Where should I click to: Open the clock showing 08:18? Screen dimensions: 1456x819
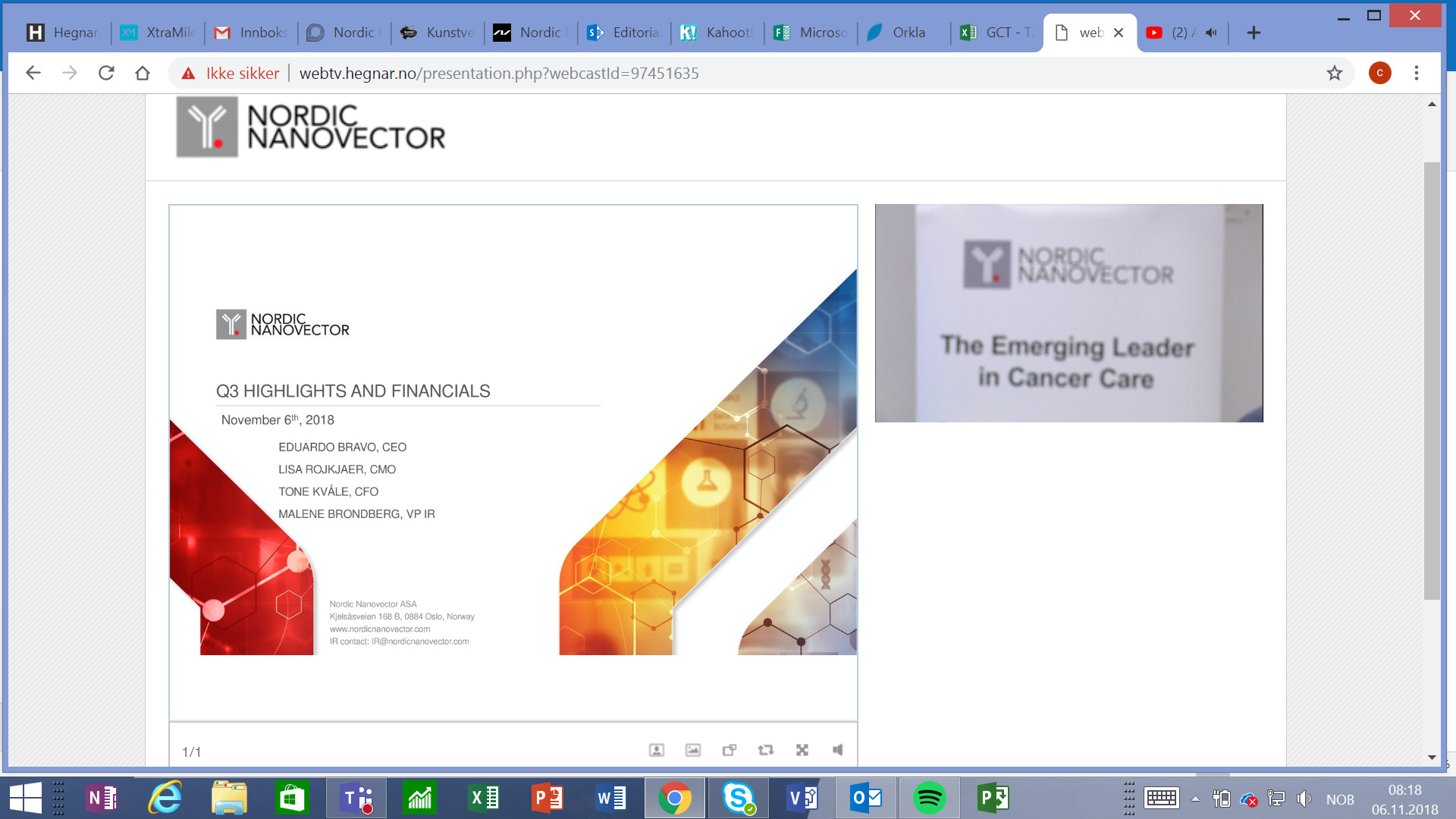[x=1404, y=799]
